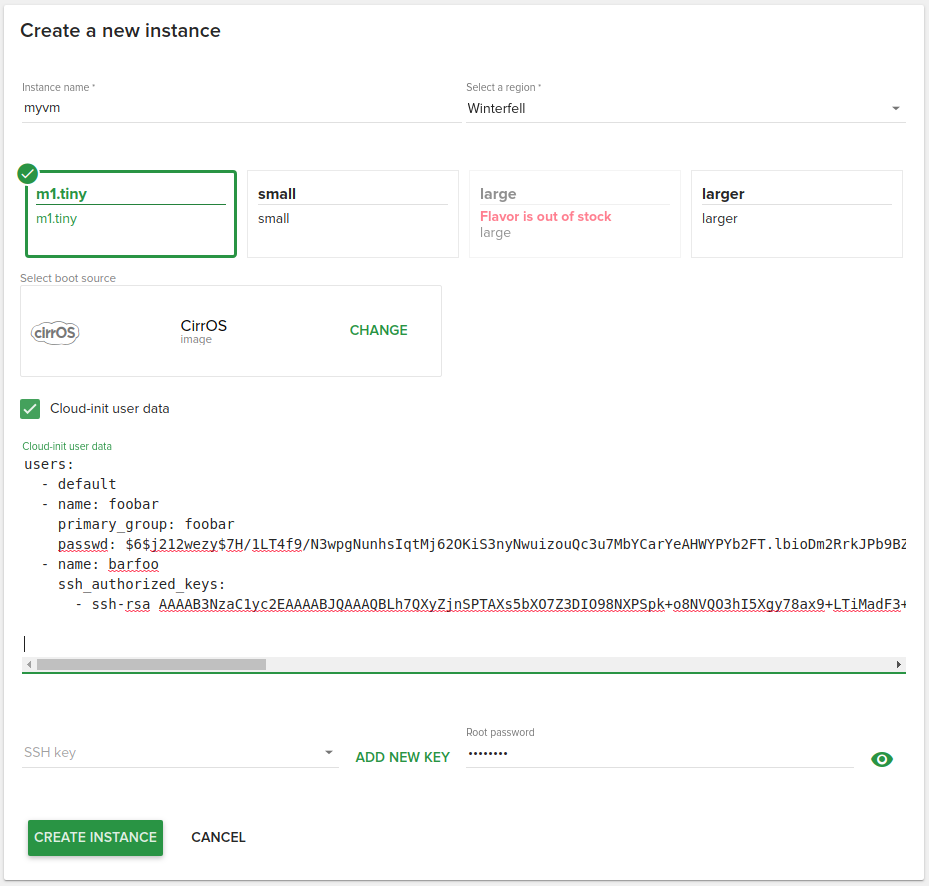Click the 'ssh-rsa' key line in user data
Viewport: 929px width, 886px height.
click(490, 604)
